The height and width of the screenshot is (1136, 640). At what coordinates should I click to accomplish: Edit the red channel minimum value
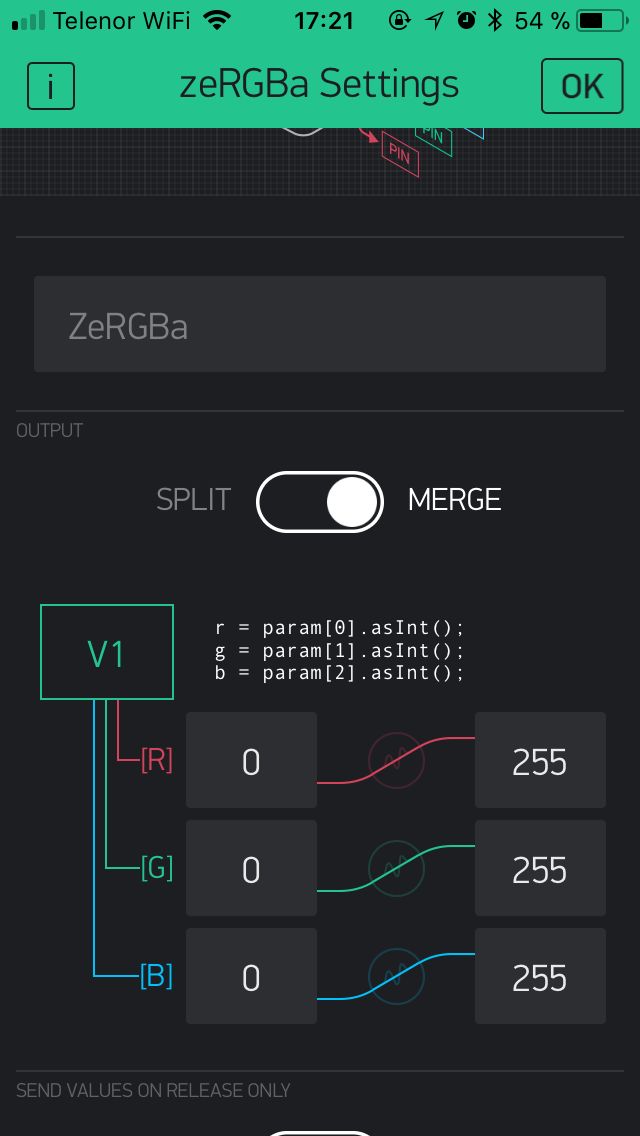(251, 761)
